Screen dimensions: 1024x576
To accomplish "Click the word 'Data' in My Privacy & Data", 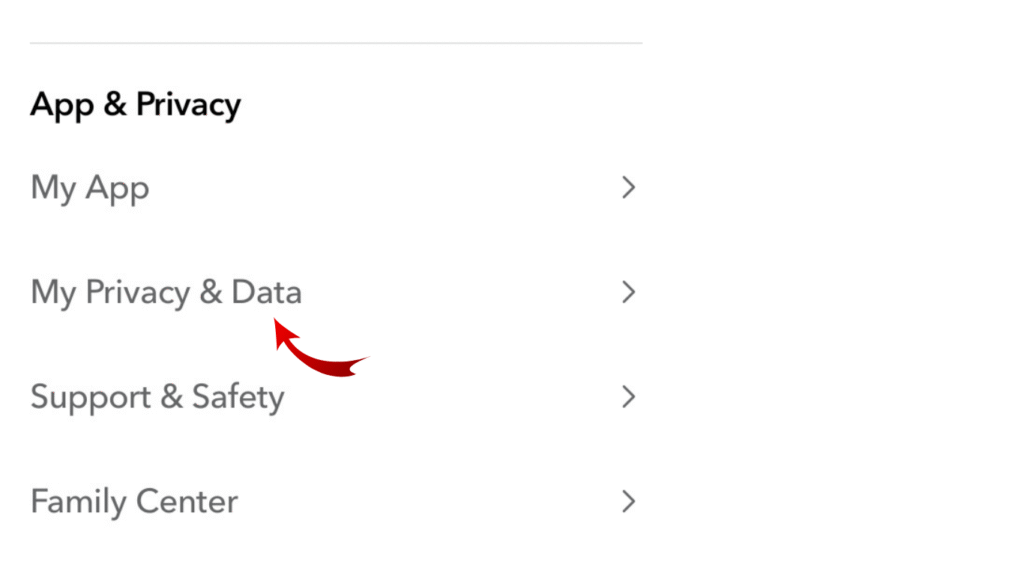I will click(266, 292).
